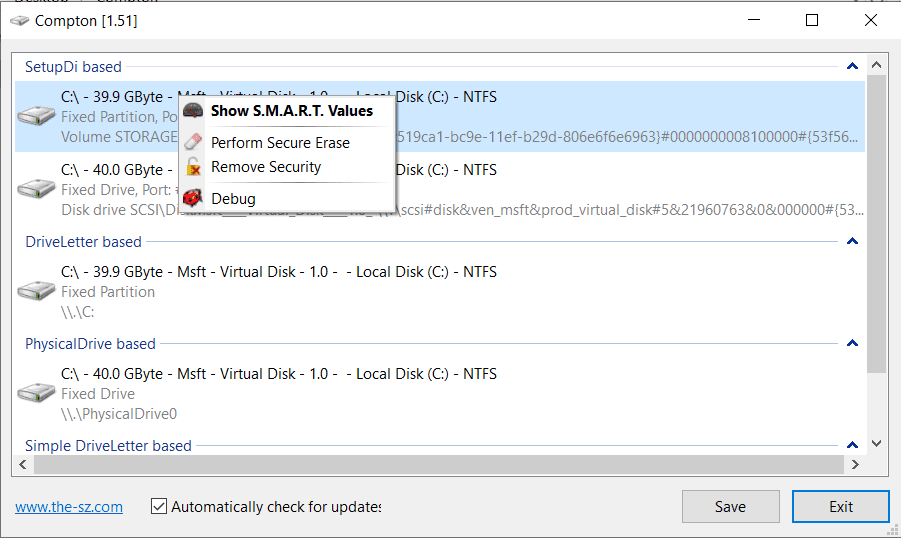The width and height of the screenshot is (901, 538).
Task: Choose Perform Secure Erase from context menu
Action: coord(280,143)
